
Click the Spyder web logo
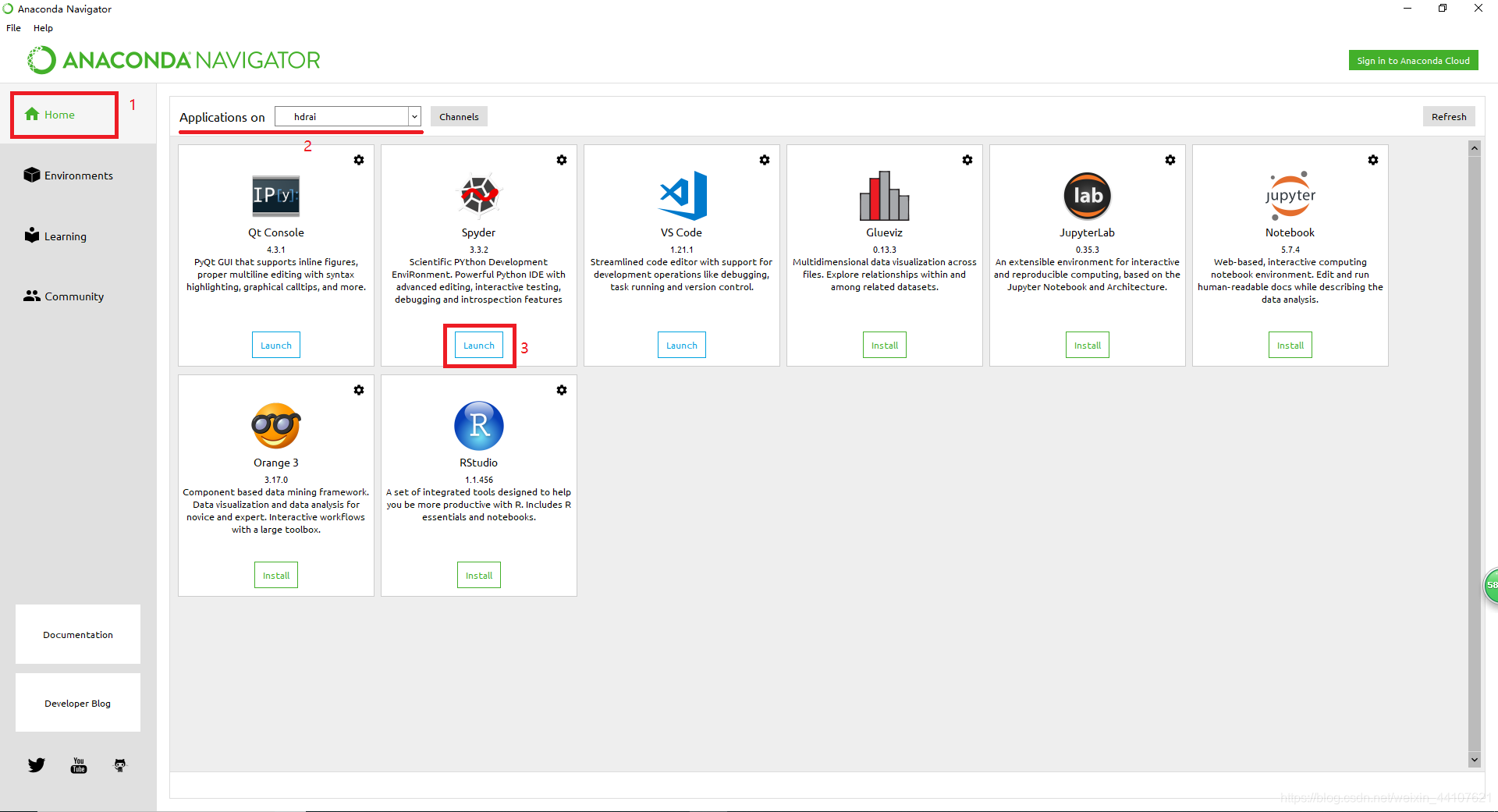point(478,195)
